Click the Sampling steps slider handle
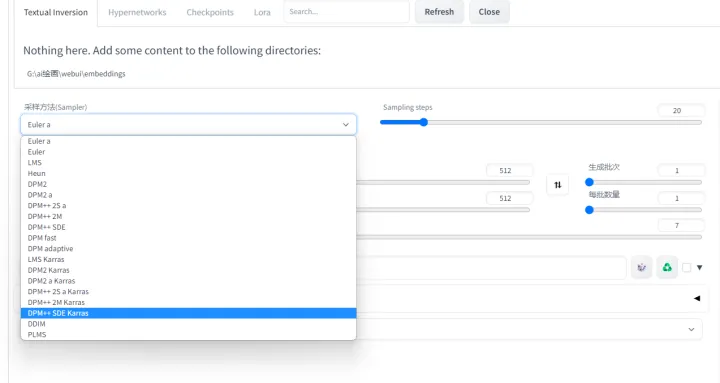 [x=424, y=122]
